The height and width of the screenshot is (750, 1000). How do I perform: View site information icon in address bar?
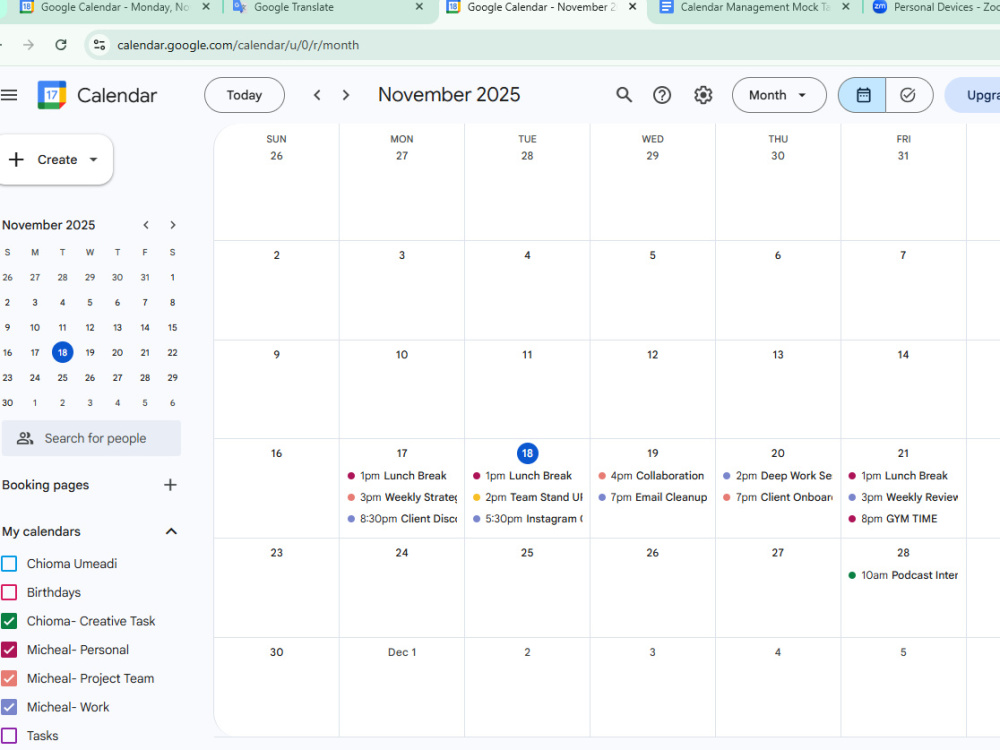[x=99, y=45]
